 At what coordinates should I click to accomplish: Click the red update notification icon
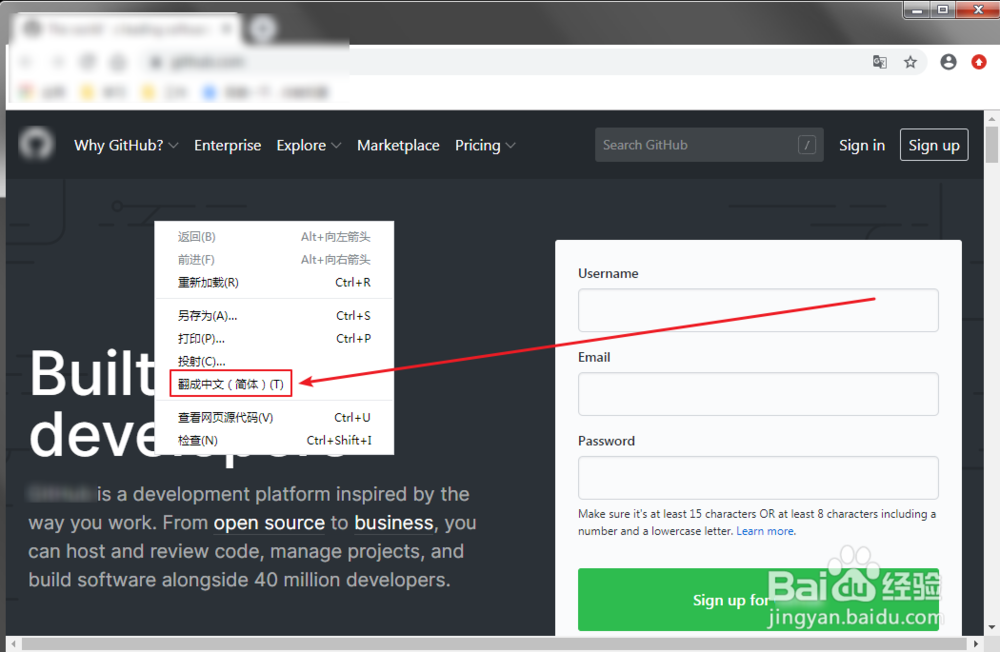click(978, 62)
